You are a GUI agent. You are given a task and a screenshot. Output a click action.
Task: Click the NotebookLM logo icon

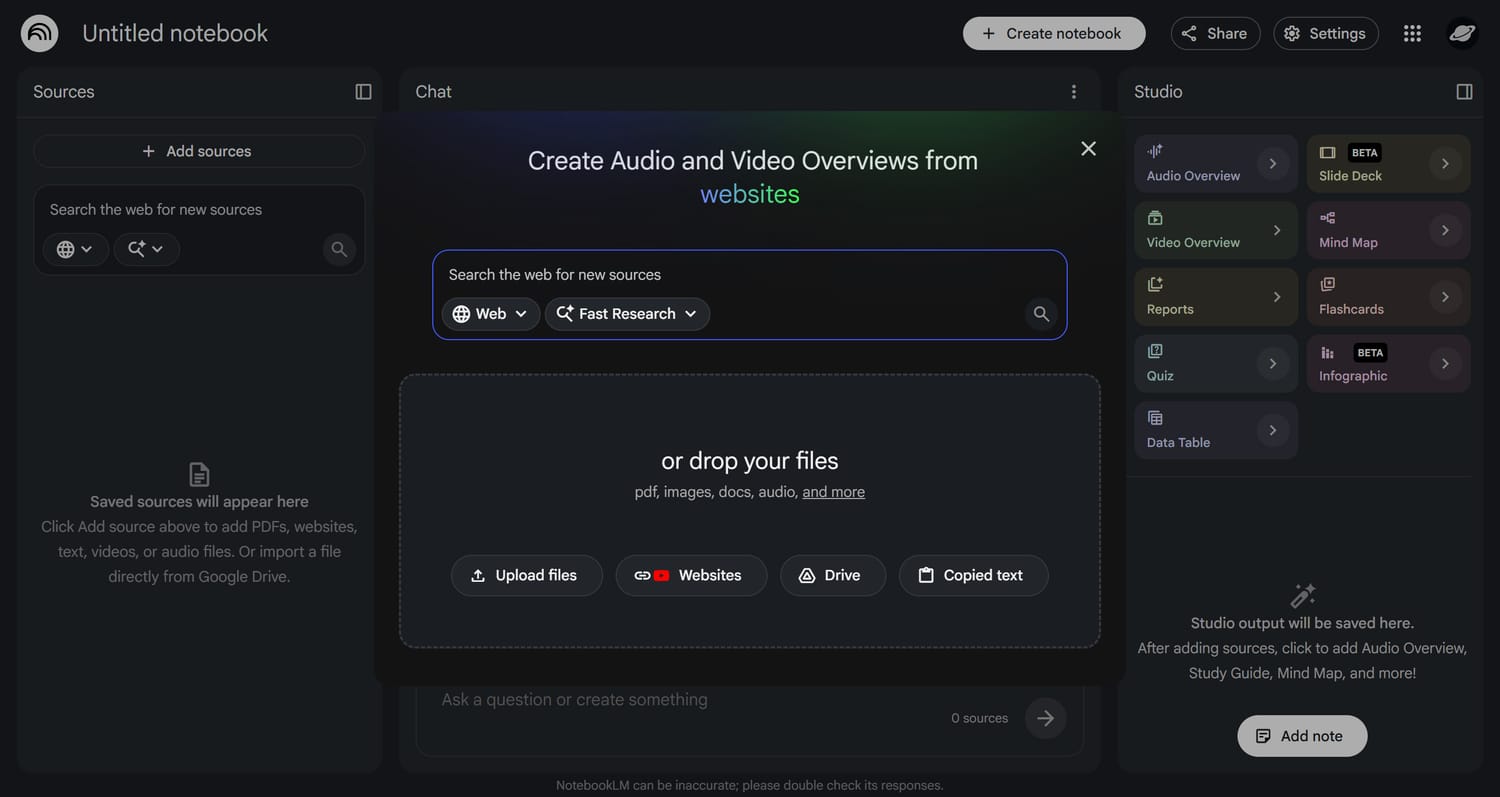39,33
